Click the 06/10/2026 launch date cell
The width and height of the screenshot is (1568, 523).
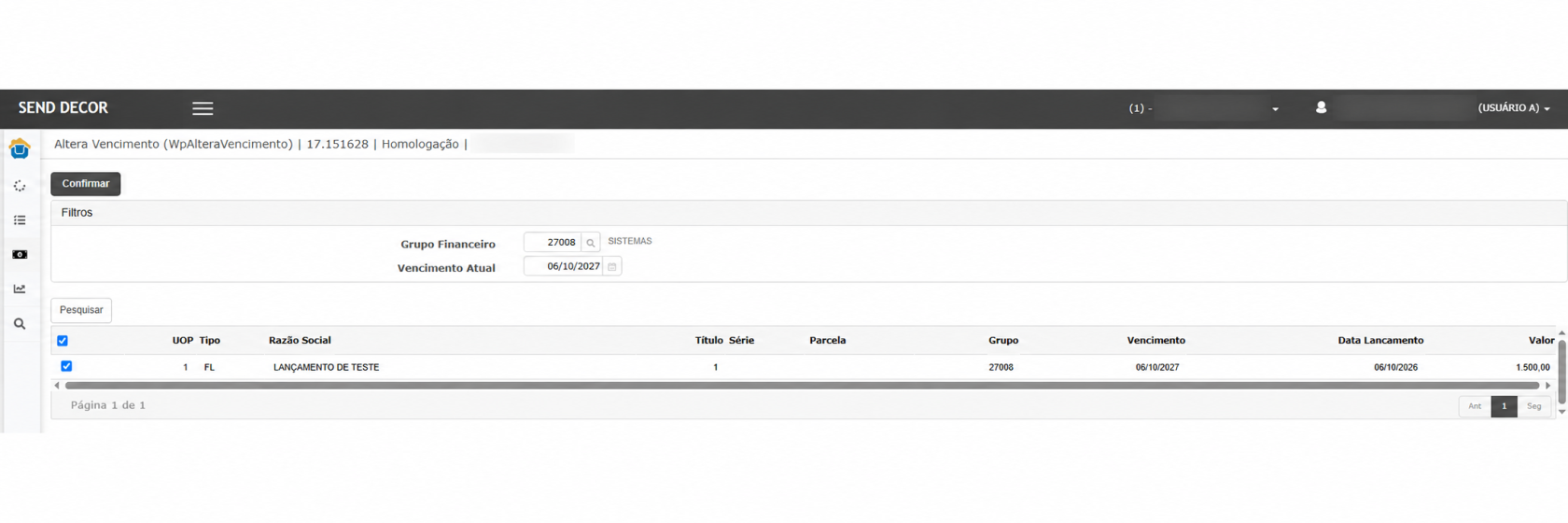[x=1395, y=368]
